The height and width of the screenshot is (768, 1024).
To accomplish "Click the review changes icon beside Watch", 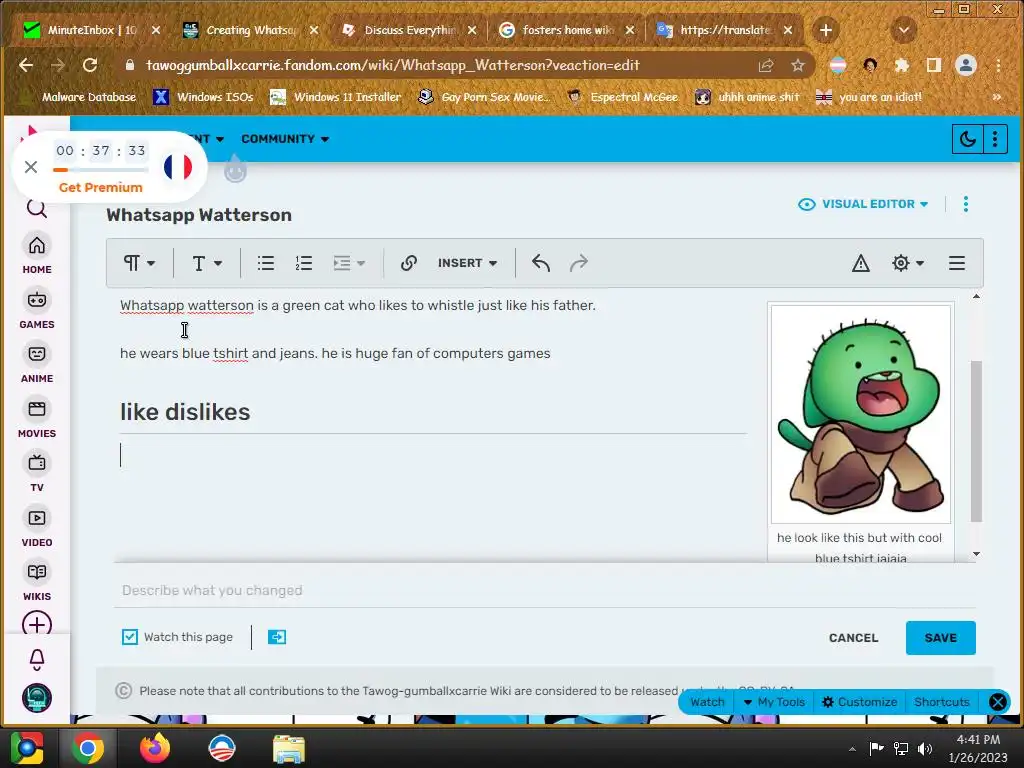I will click(277, 637).
